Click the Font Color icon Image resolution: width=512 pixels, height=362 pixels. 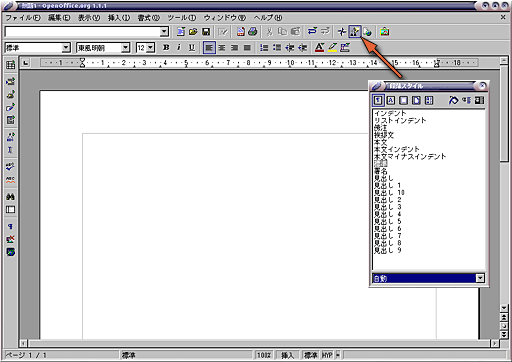[319, 48]
